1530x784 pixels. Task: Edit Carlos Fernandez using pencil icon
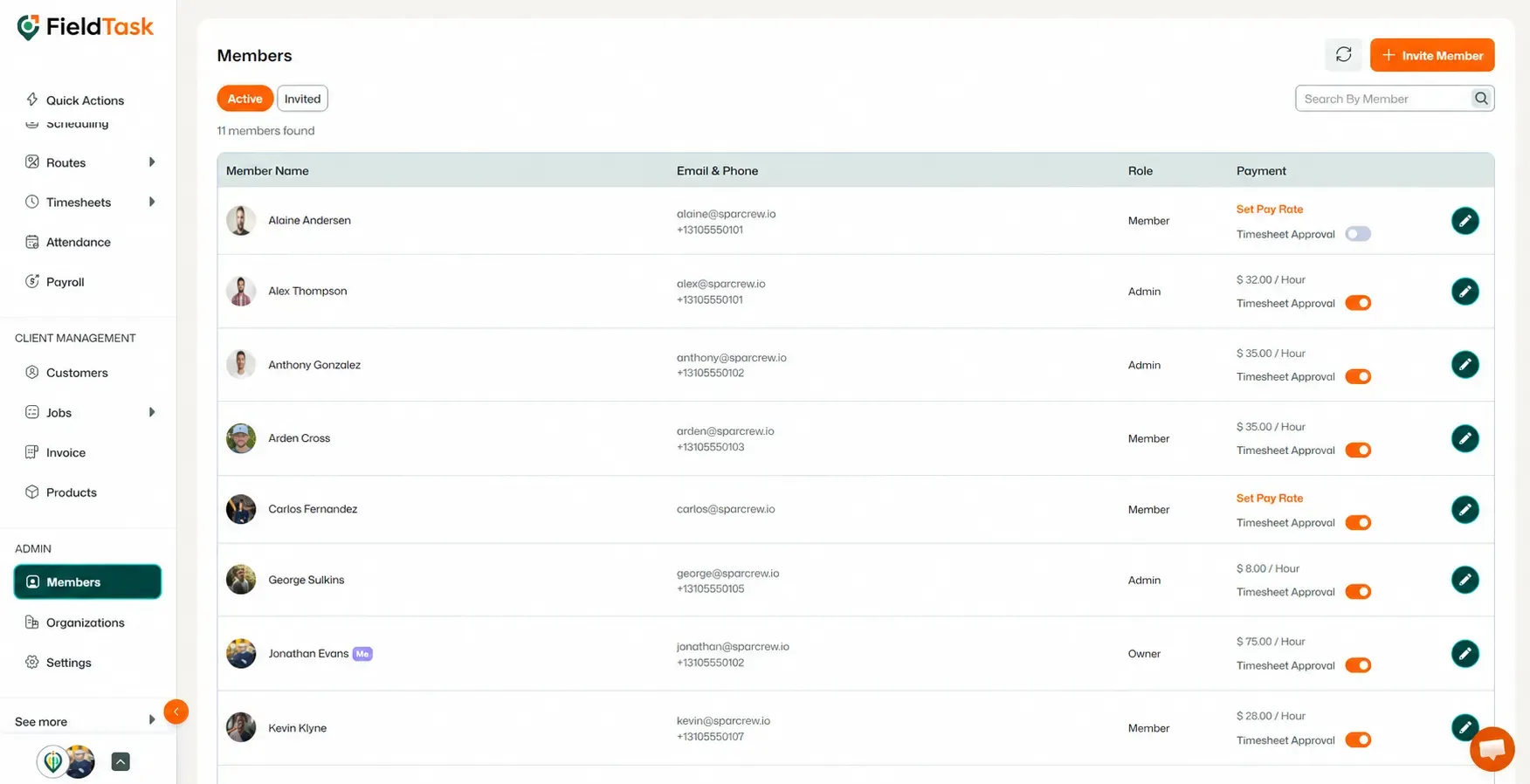(1465, 509)
